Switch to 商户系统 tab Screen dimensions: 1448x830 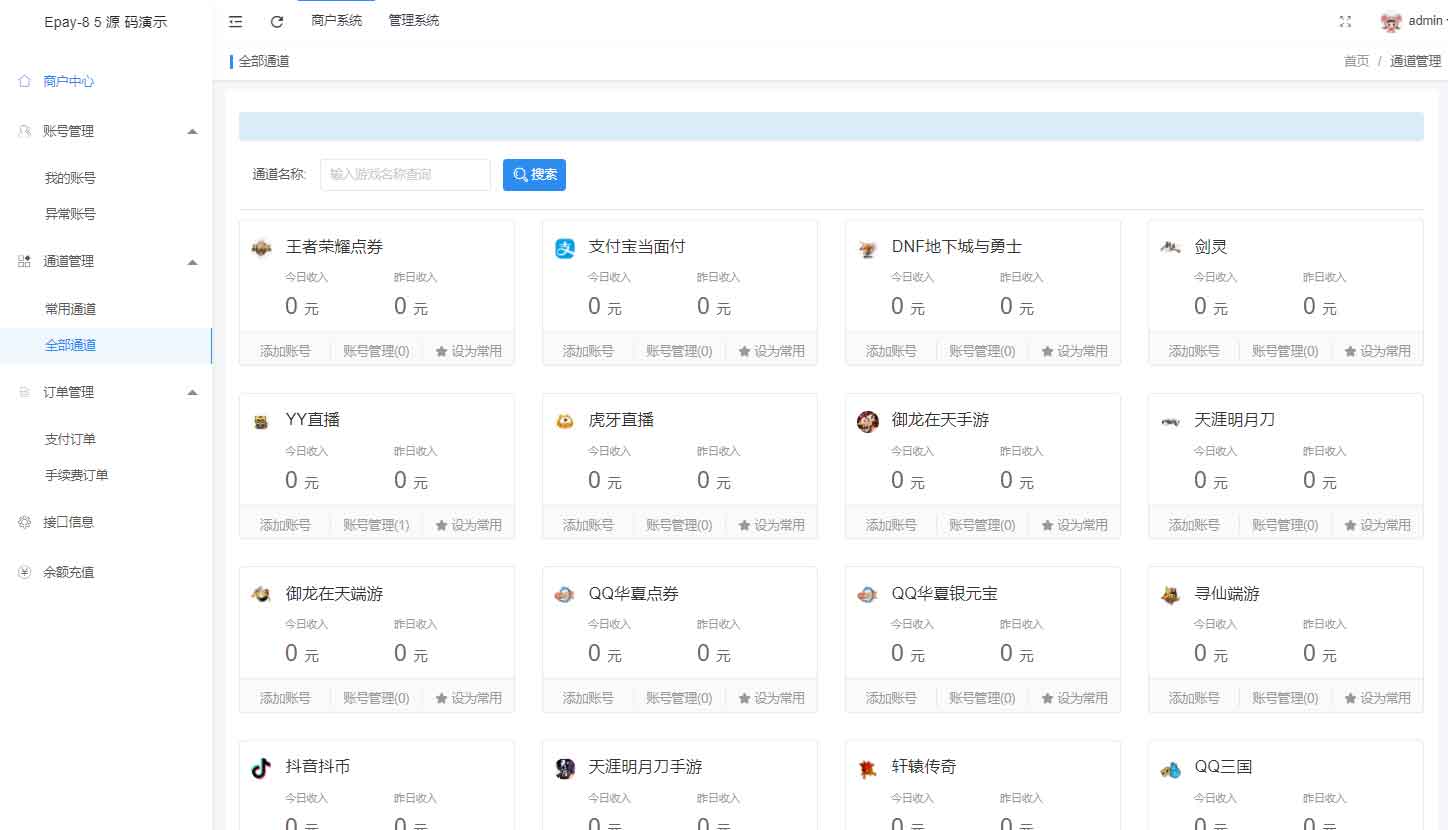tap(337, 21)
